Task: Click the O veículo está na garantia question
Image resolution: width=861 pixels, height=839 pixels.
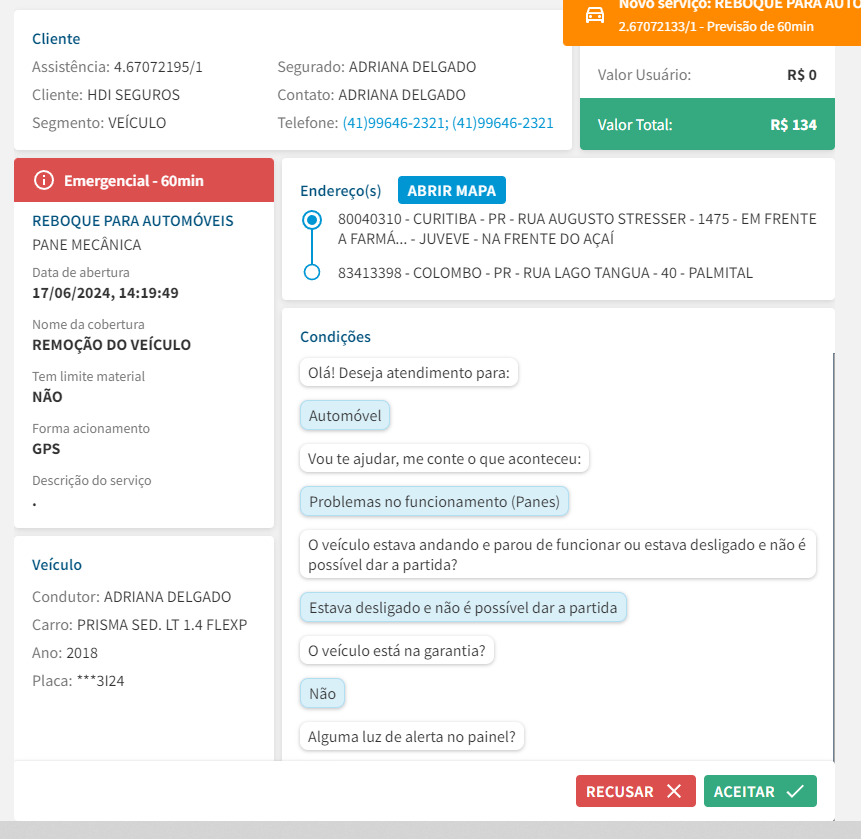Action: coord(396,651)
